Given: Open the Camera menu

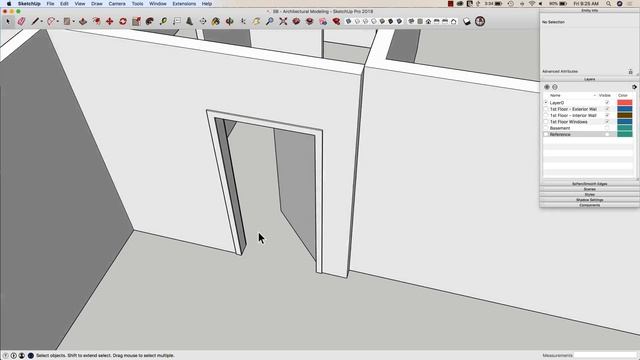Looking at the screenshot, I should 117,4.
